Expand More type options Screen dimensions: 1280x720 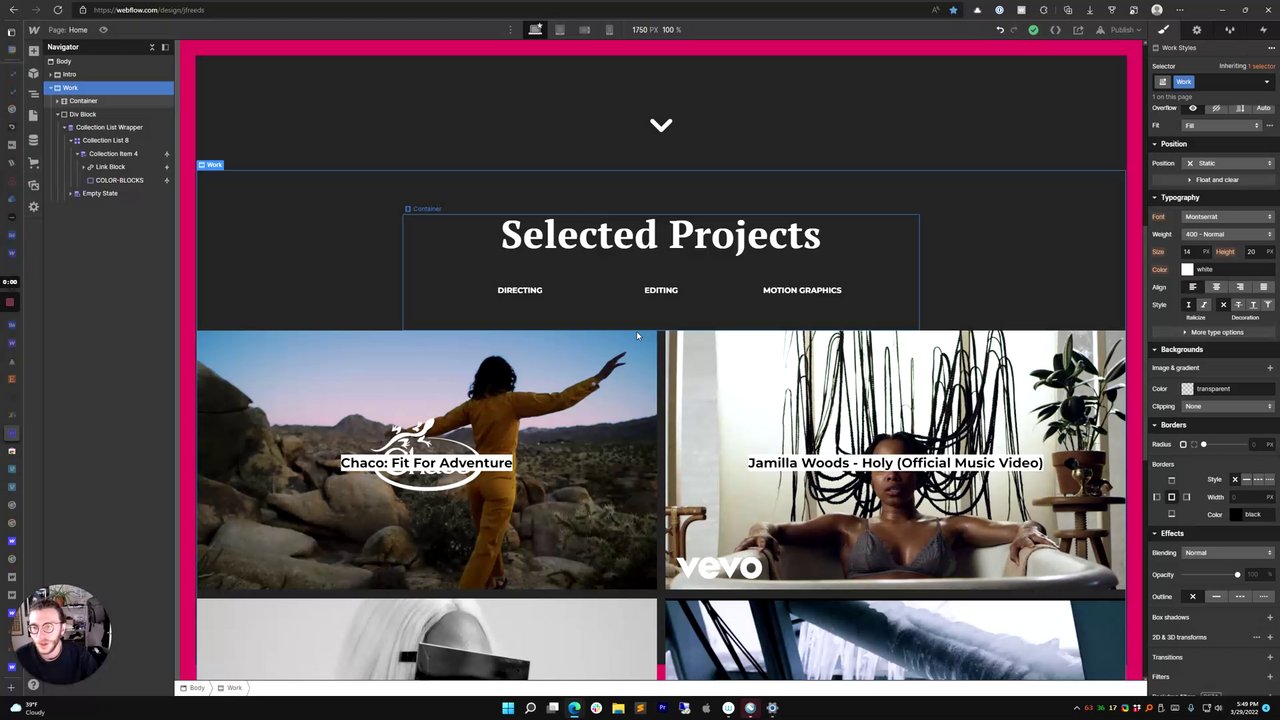pyautogui.click(x=1214, y=332)
